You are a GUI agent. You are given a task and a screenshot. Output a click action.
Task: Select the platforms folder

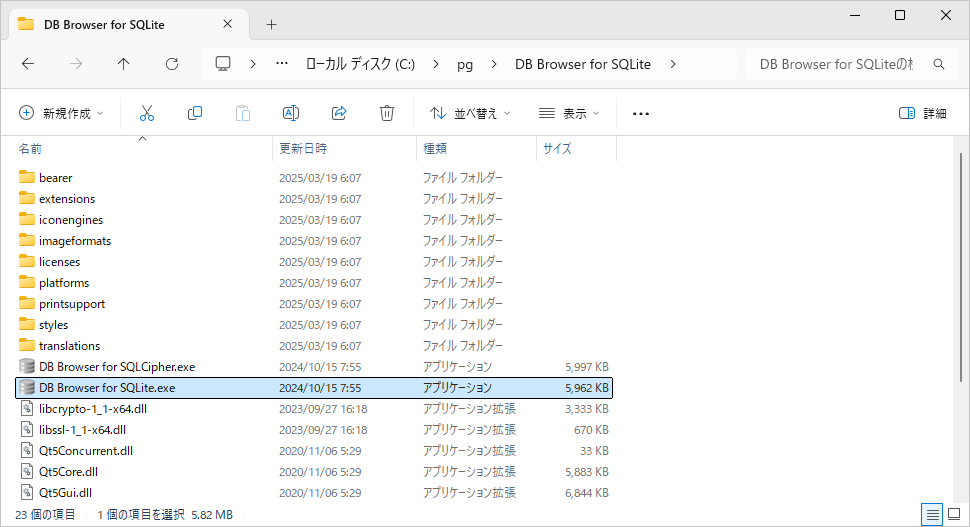[64, 283]
